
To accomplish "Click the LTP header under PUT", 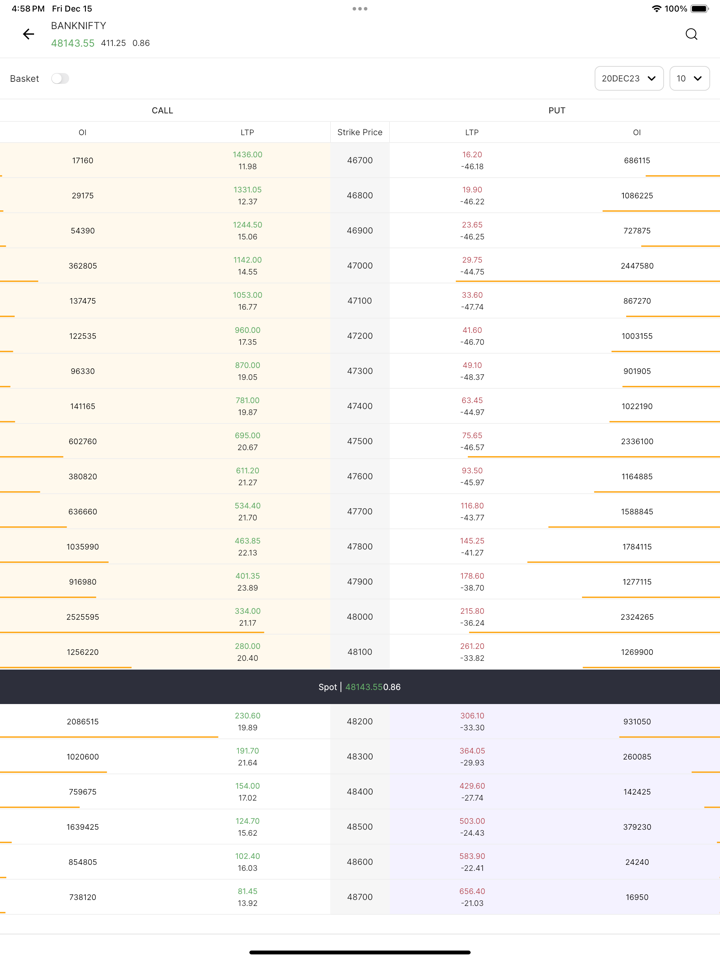I will click(x=472, y=132).
